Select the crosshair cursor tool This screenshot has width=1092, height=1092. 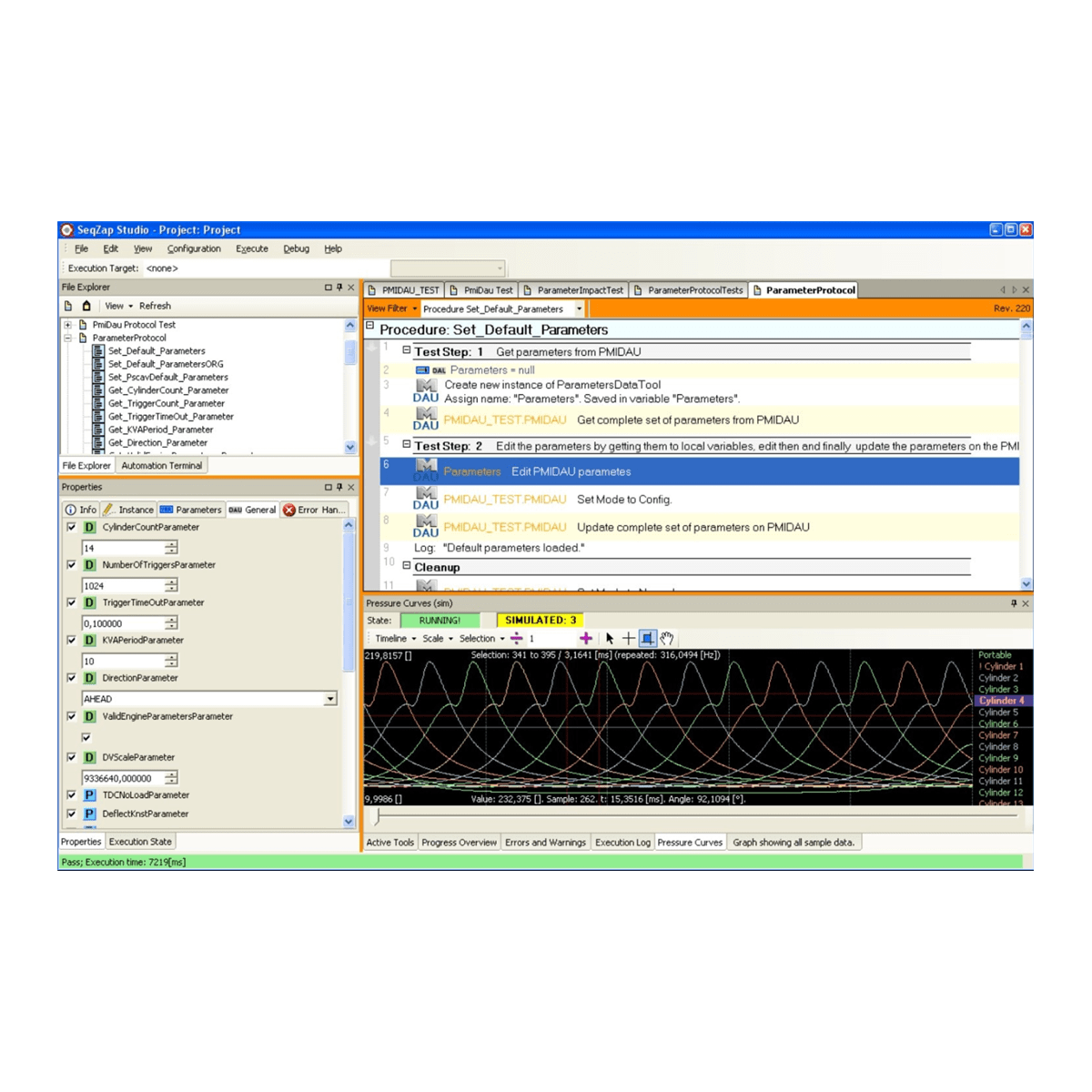coord(628,639)
